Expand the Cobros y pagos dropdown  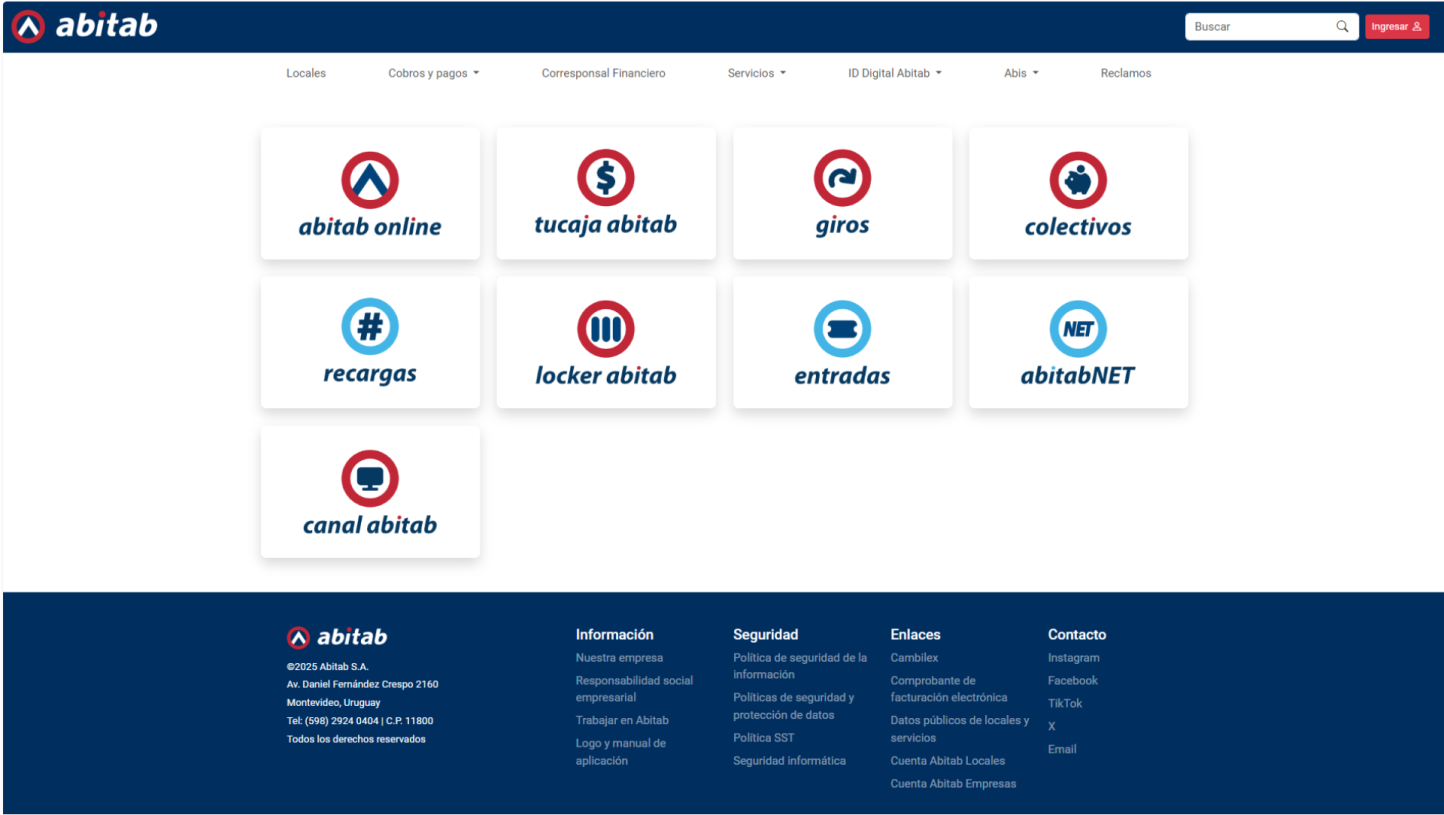pyautogui.click(x=433, y=73)
